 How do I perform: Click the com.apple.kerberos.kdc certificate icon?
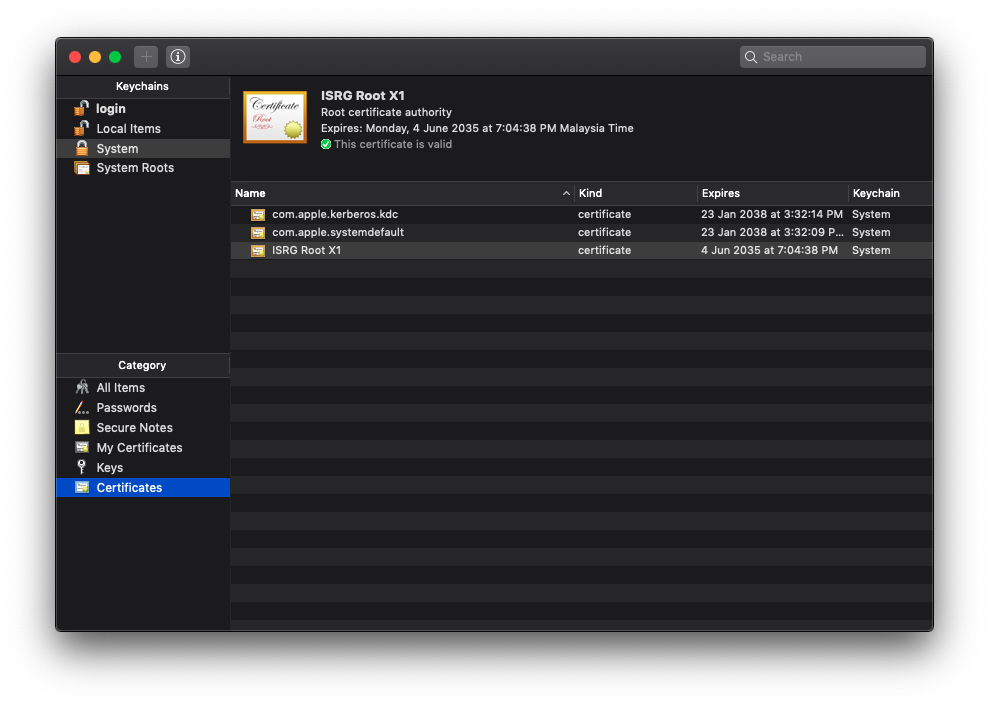tap(258, 214)
